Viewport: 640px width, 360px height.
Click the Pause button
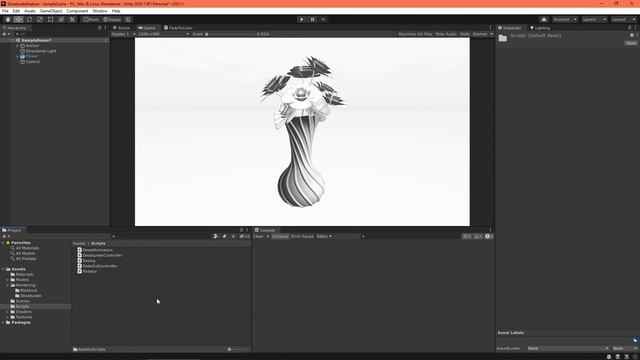tap(313, 19)
